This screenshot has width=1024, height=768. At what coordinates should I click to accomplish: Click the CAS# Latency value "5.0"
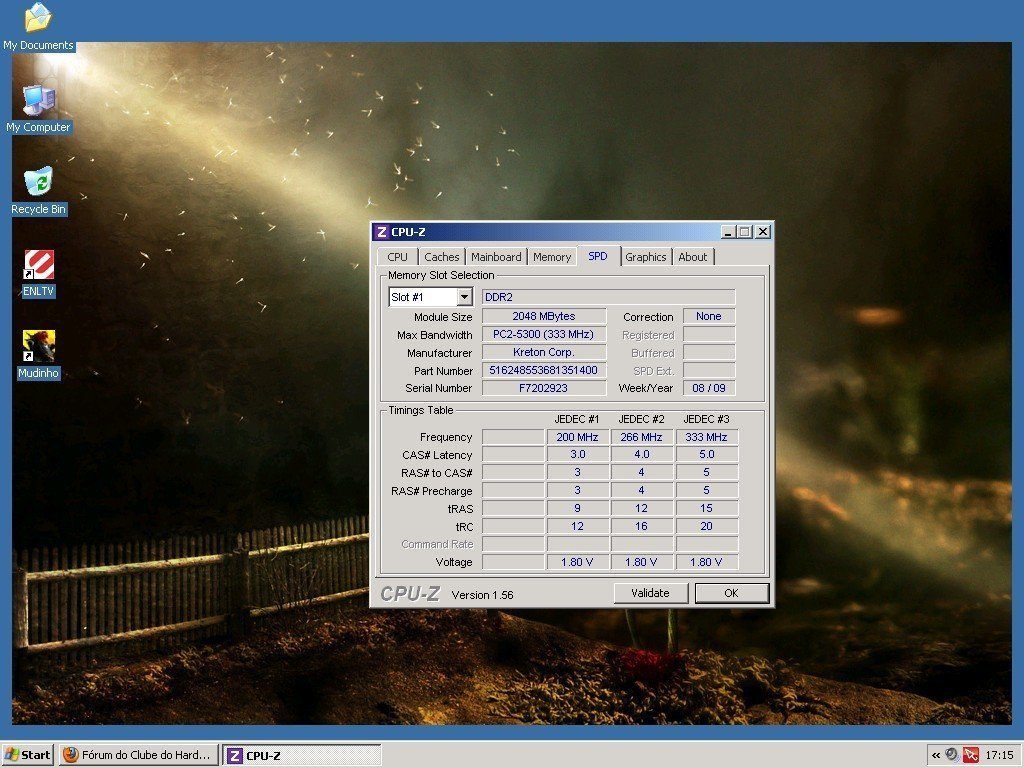[x=707, y=455]
